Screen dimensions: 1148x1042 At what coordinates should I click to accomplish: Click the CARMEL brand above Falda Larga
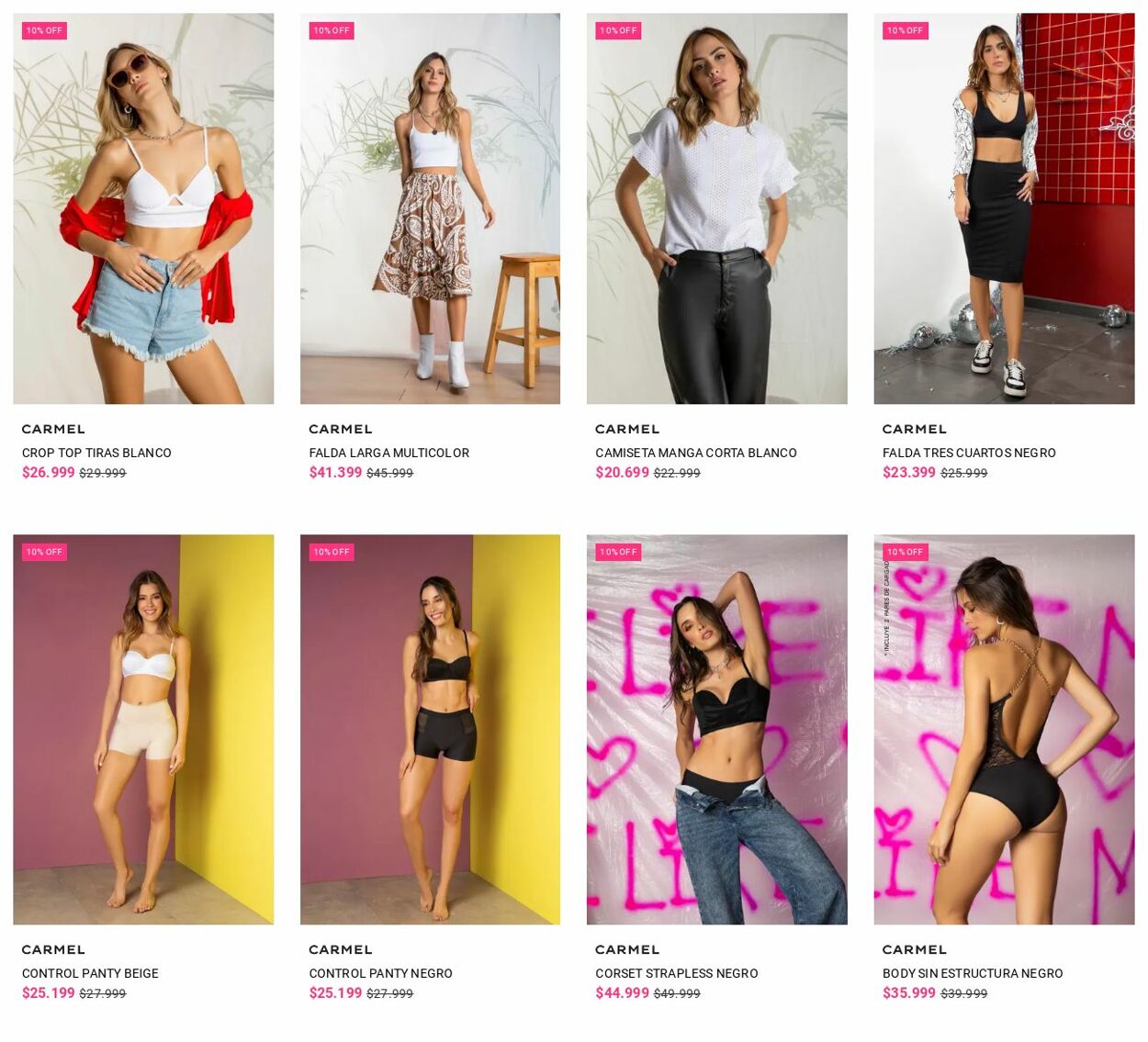tap(340, 429)
